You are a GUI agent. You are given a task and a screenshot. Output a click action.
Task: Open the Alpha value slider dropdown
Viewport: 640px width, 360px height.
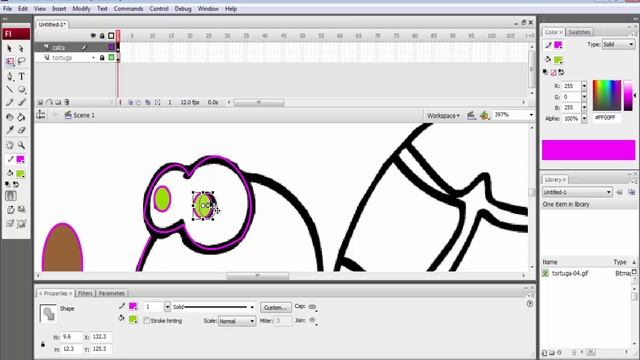coord(584,118)
